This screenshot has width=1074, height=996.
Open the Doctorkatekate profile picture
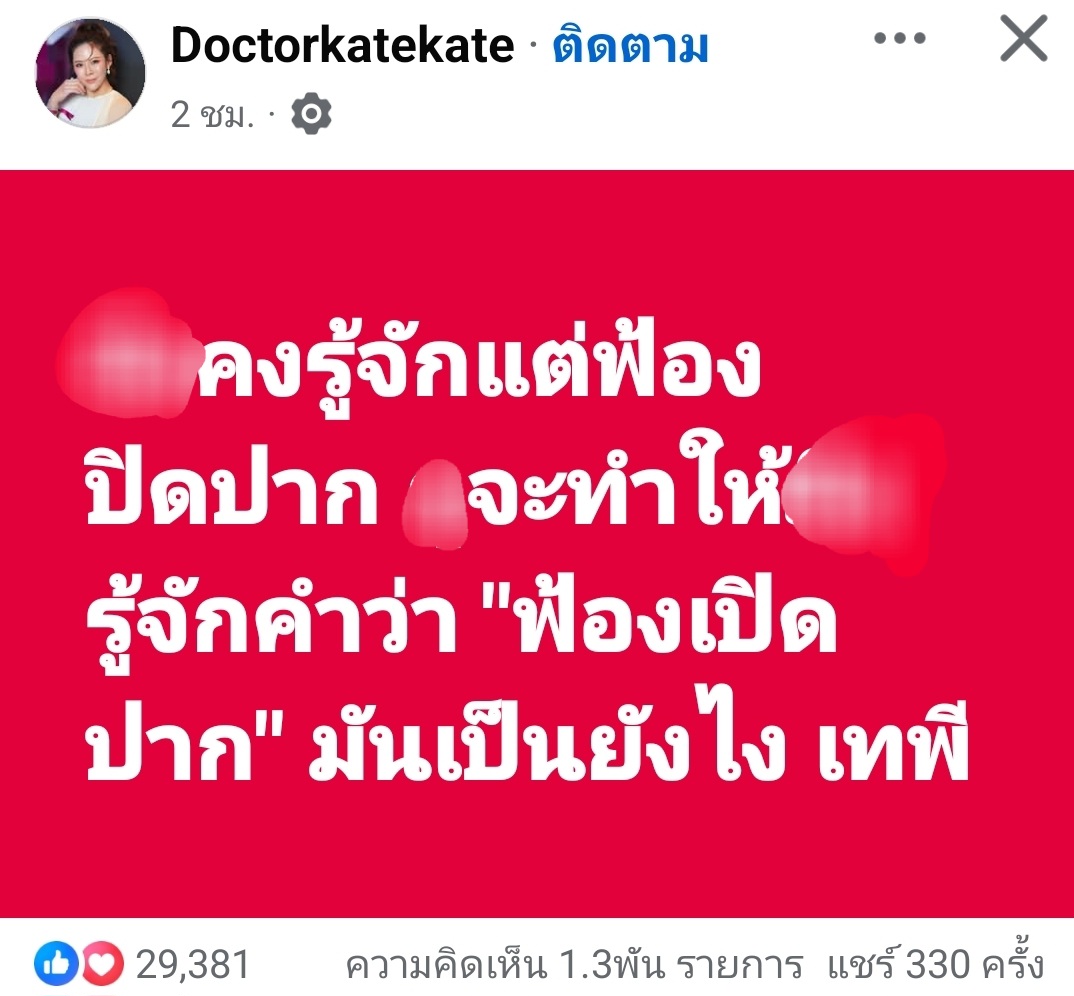[90, 73]
